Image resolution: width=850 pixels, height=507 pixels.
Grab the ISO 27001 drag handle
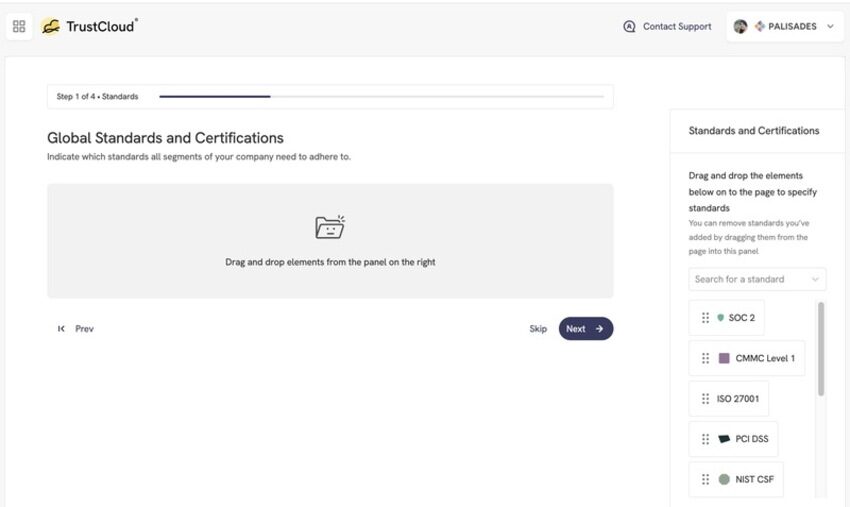pos(705,399)
